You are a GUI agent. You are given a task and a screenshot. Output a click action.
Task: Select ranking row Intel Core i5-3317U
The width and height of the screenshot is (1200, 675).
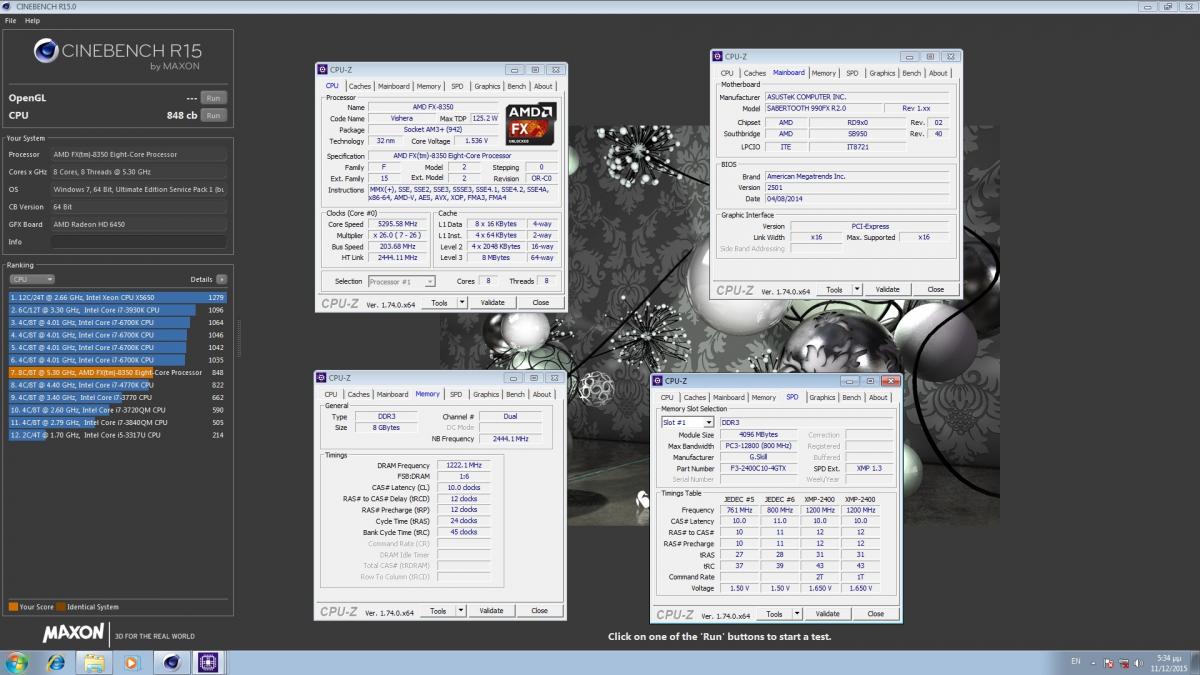(117, 435)
